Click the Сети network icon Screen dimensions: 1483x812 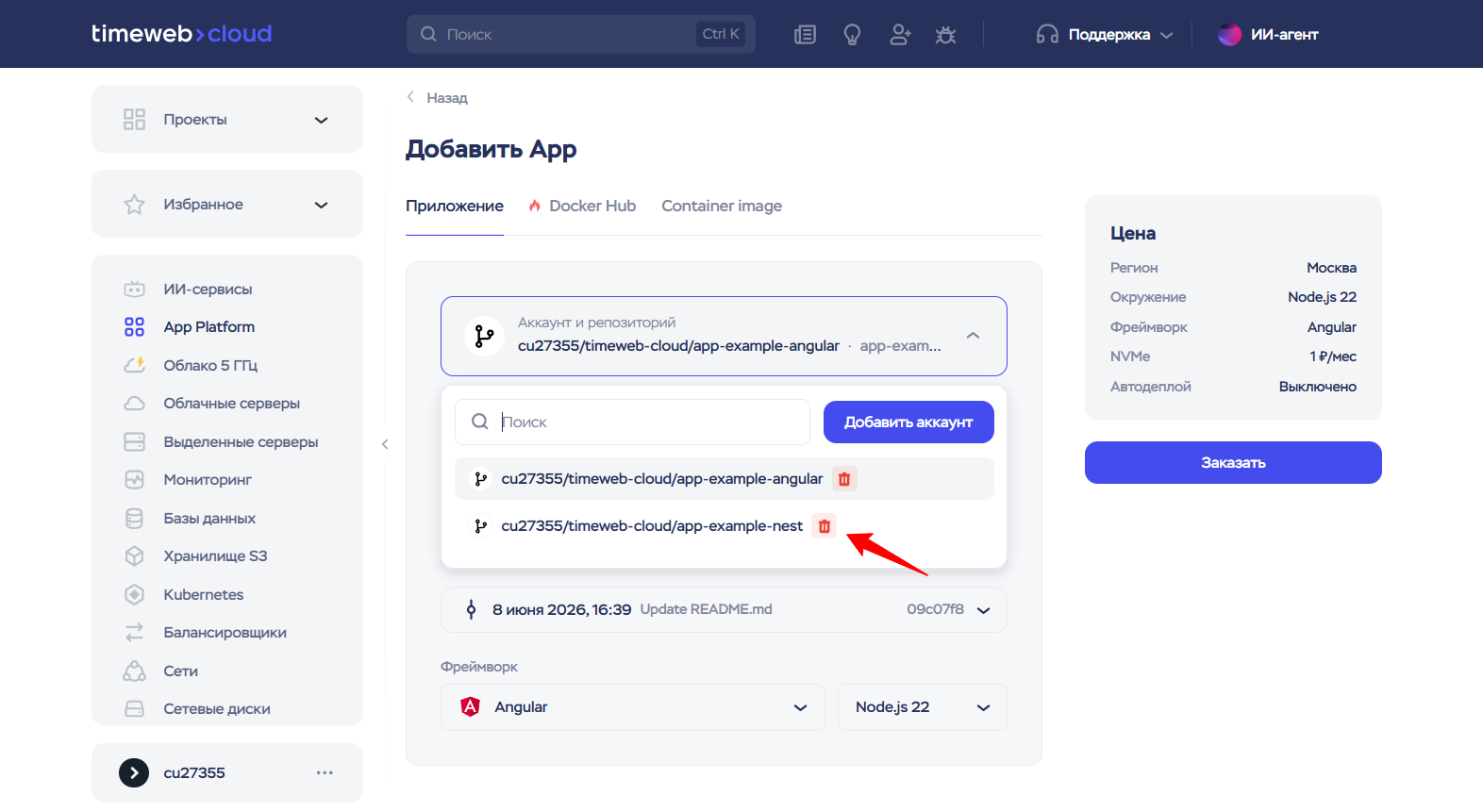pos(135,671)
